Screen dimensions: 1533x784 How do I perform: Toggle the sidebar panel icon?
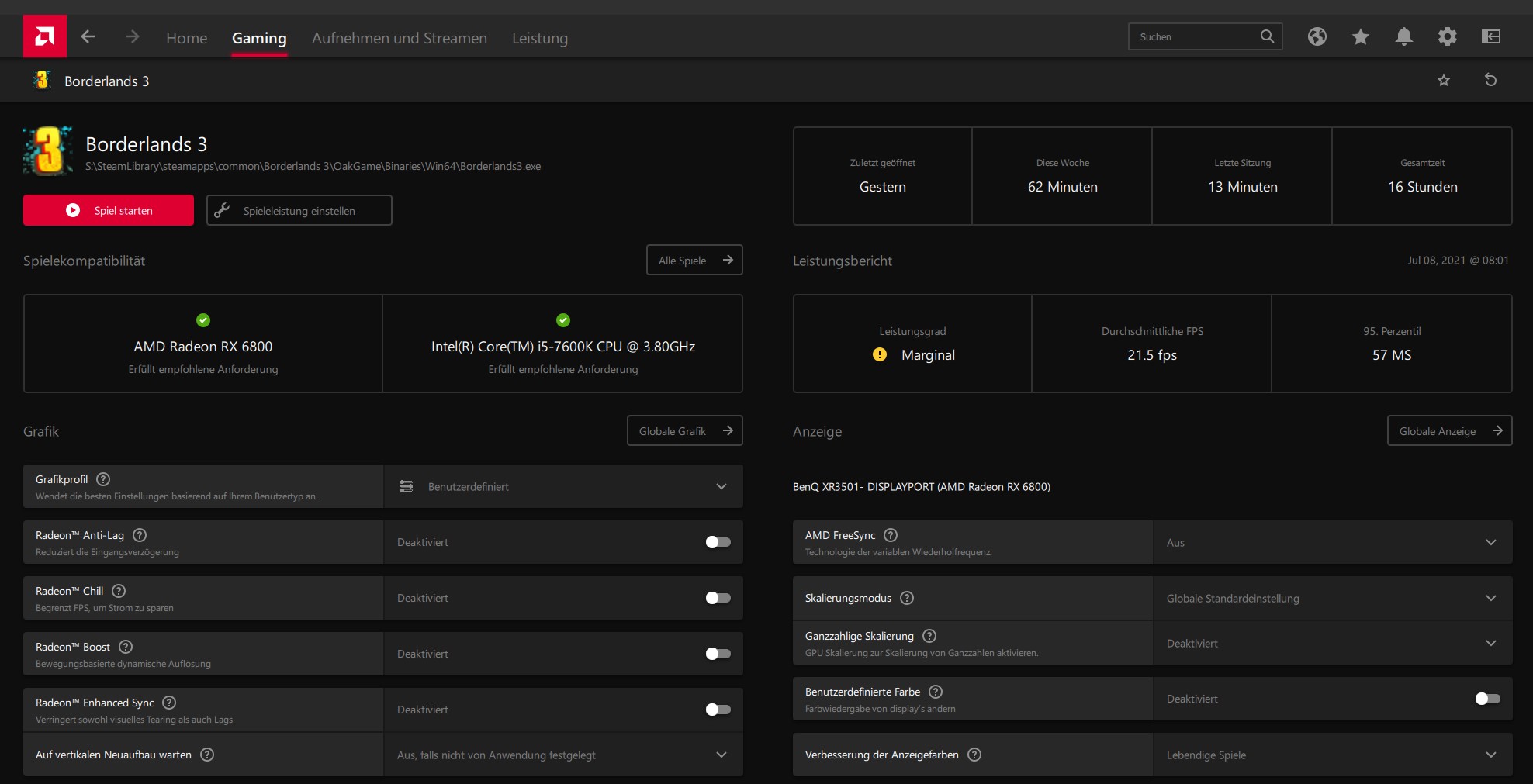(x=1491, y=36)
